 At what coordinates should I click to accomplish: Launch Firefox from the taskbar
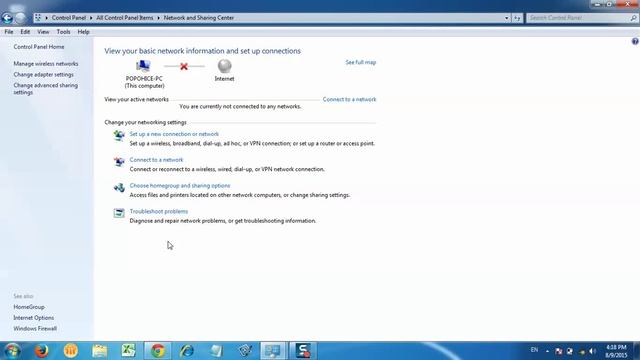(x=41, y=351)
